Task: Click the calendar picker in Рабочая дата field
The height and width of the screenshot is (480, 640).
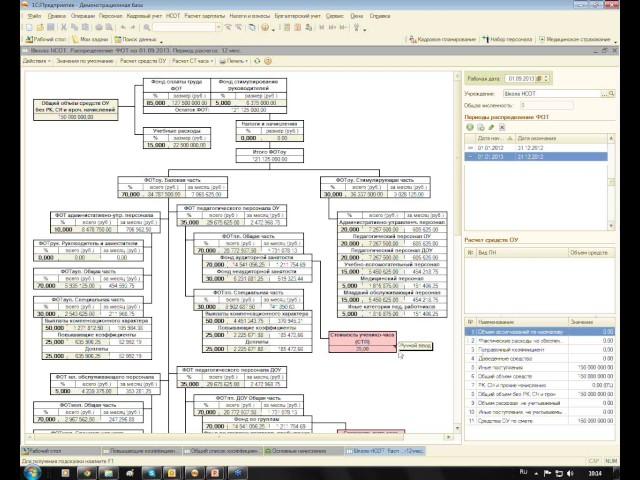Action: pyautogui.click(x=539, y=78)
